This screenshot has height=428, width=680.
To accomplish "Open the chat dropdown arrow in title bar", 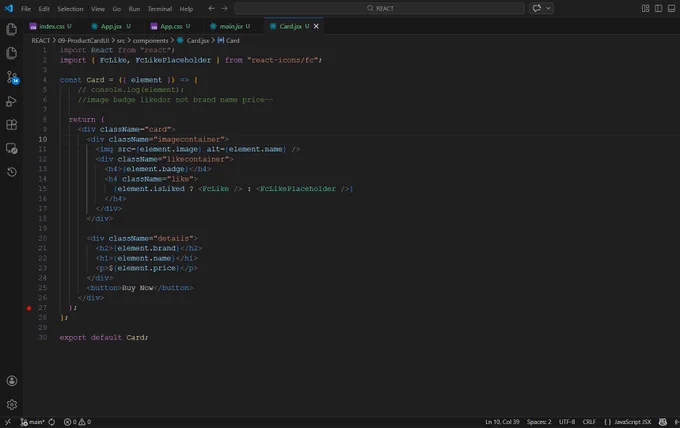I will pyautogui.click(x=548, y=8).
